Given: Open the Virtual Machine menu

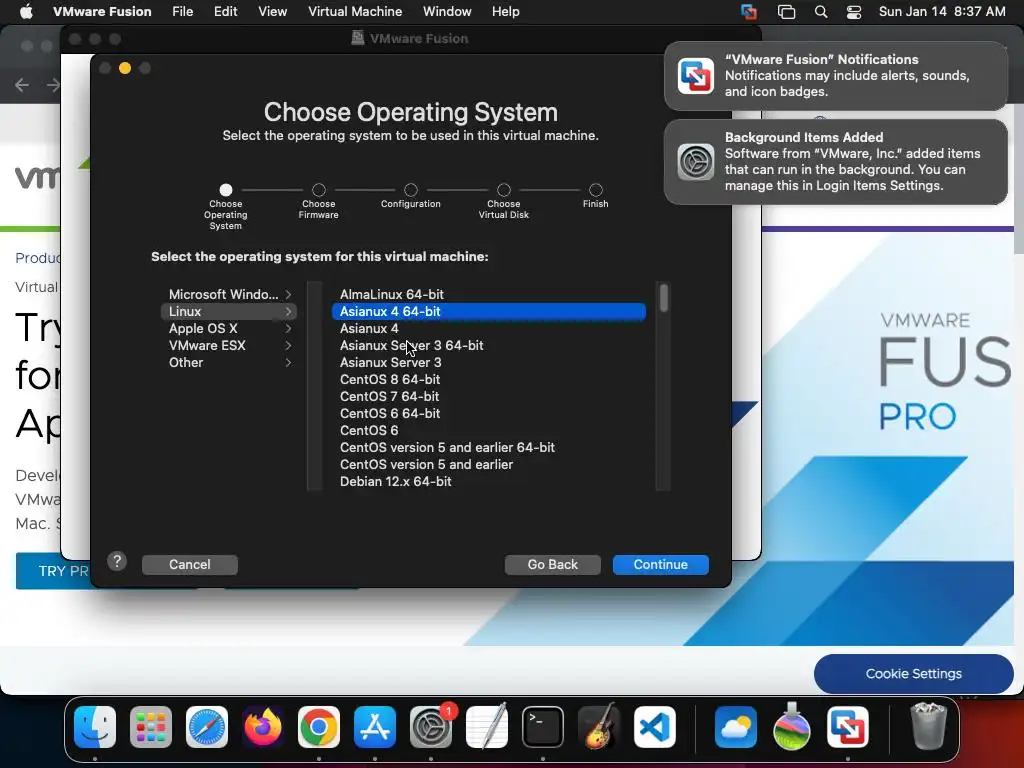Looking at the screenshot, I should [355, 12].
